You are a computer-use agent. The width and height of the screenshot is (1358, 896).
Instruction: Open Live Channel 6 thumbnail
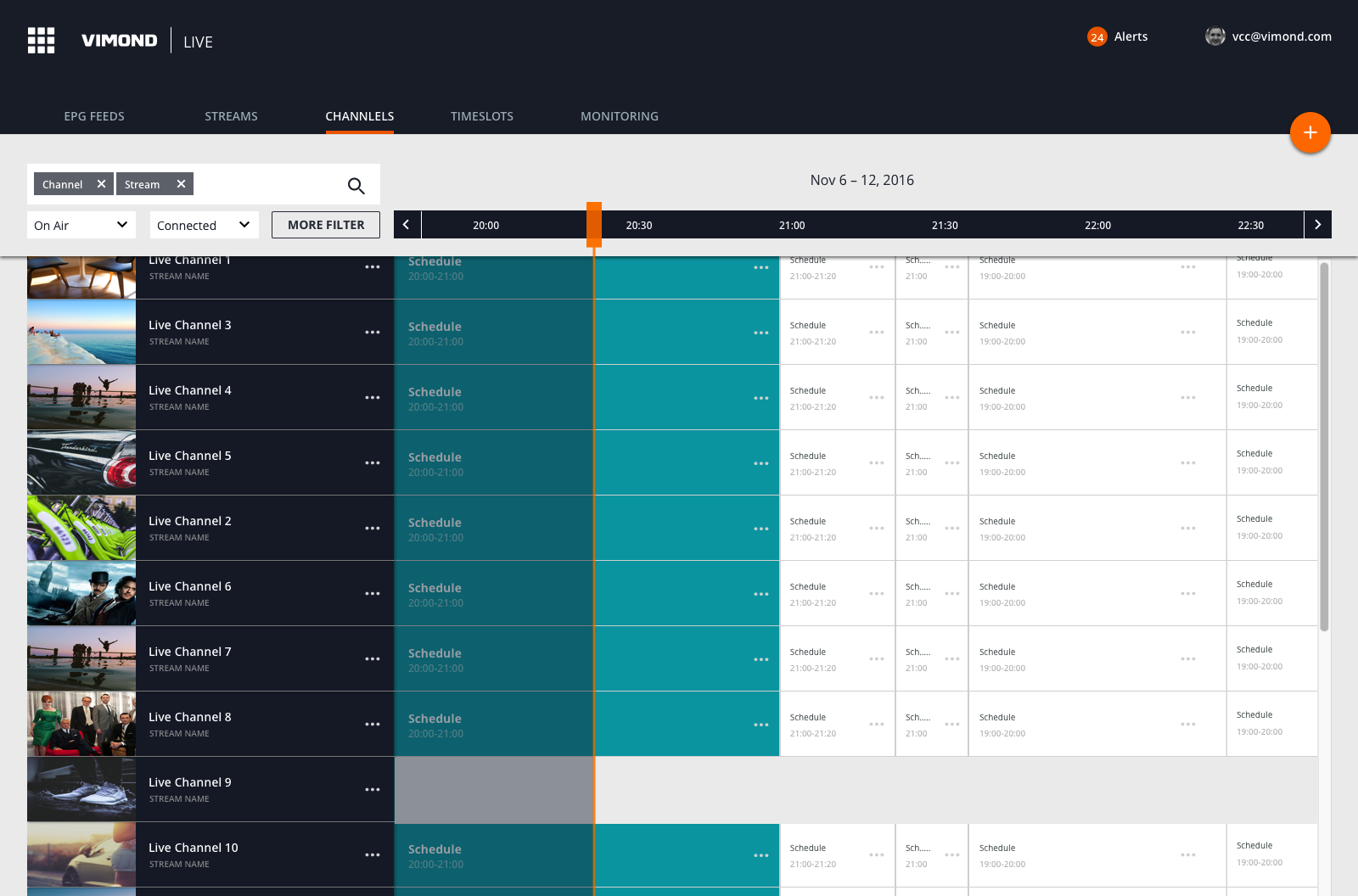pyautogui.click(x=81, y=593)
